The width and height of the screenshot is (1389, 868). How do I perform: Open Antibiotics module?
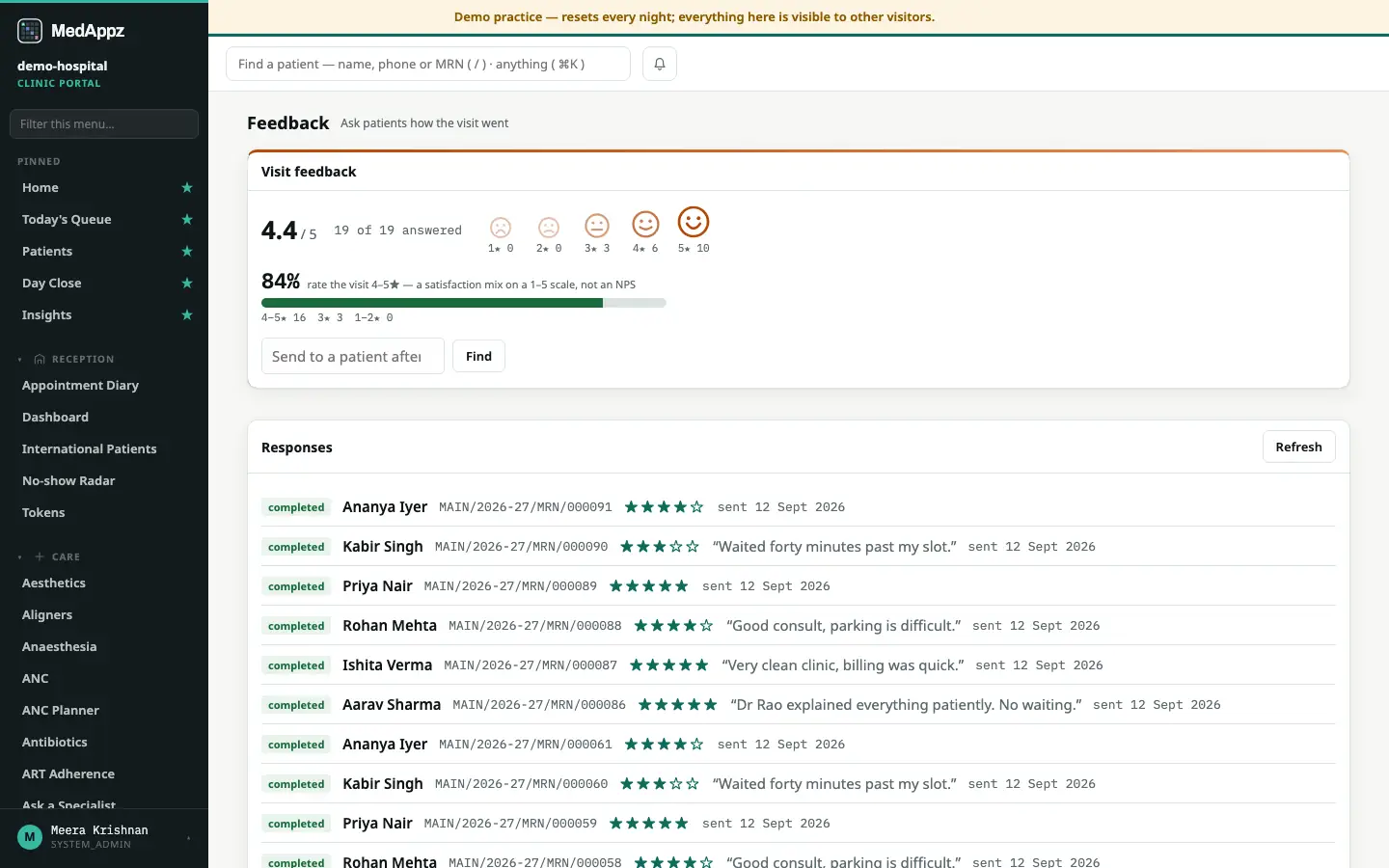[55, 743]
